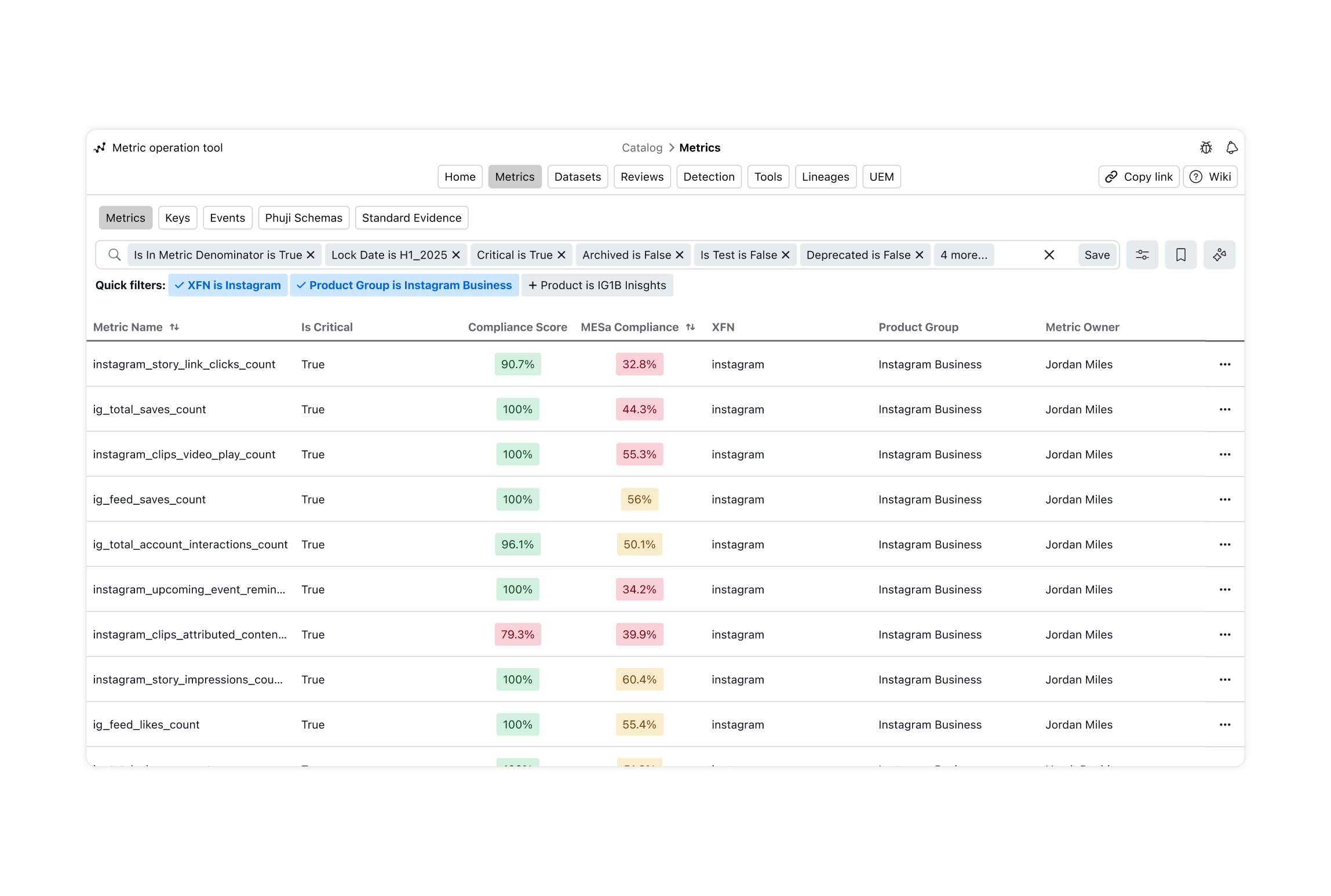This screenshot has width=1331, height=896.
Task: Switch to the Datasets tab
Action: pos(577,177)
